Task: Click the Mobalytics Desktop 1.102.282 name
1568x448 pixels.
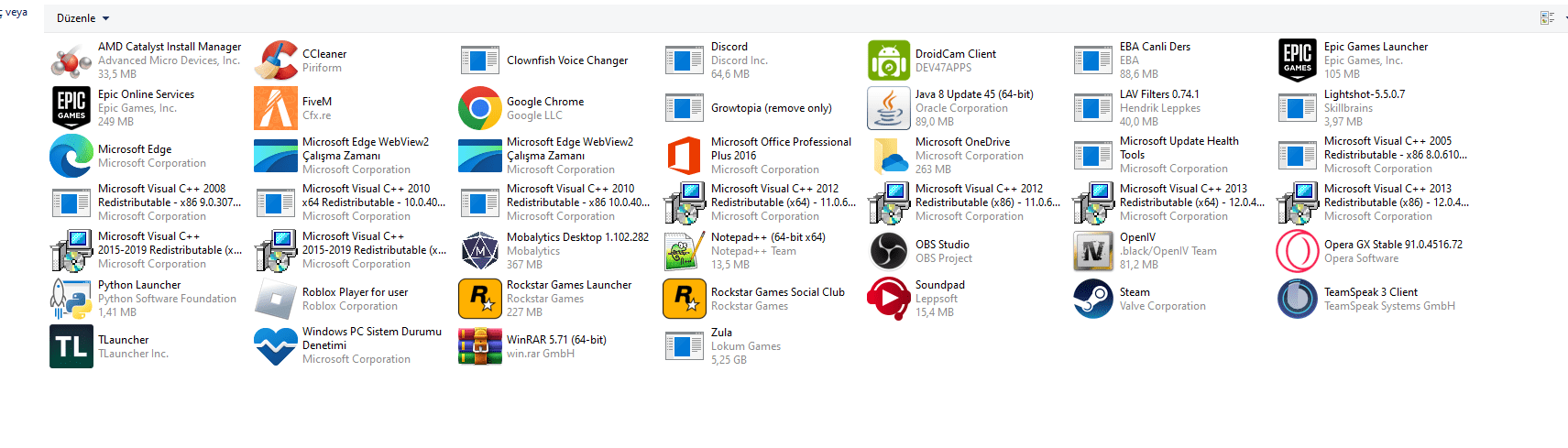Action: pos(577,237)
